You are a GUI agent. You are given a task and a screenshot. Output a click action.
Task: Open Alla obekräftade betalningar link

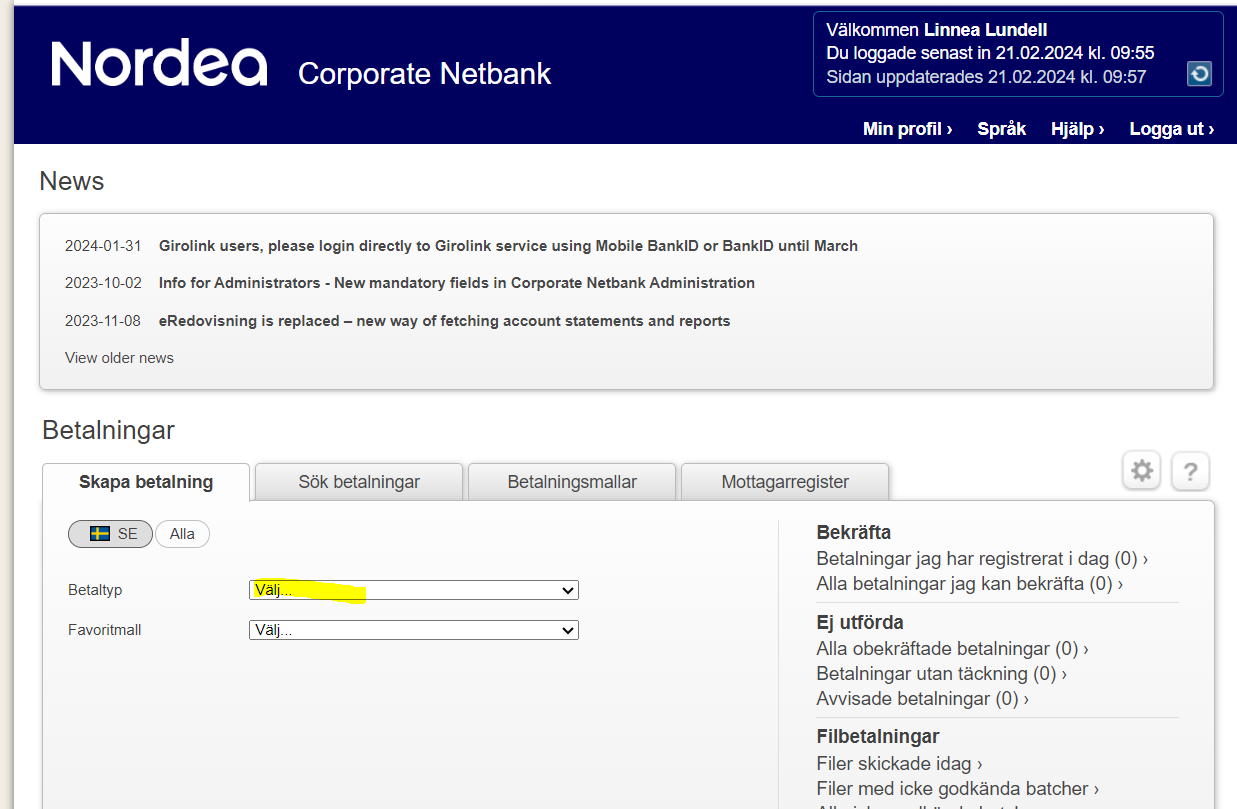(951, 649)
